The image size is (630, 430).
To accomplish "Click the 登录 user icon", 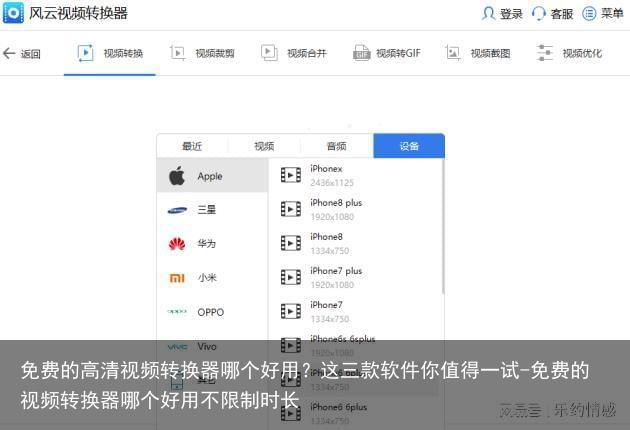I will pos(488,14).
